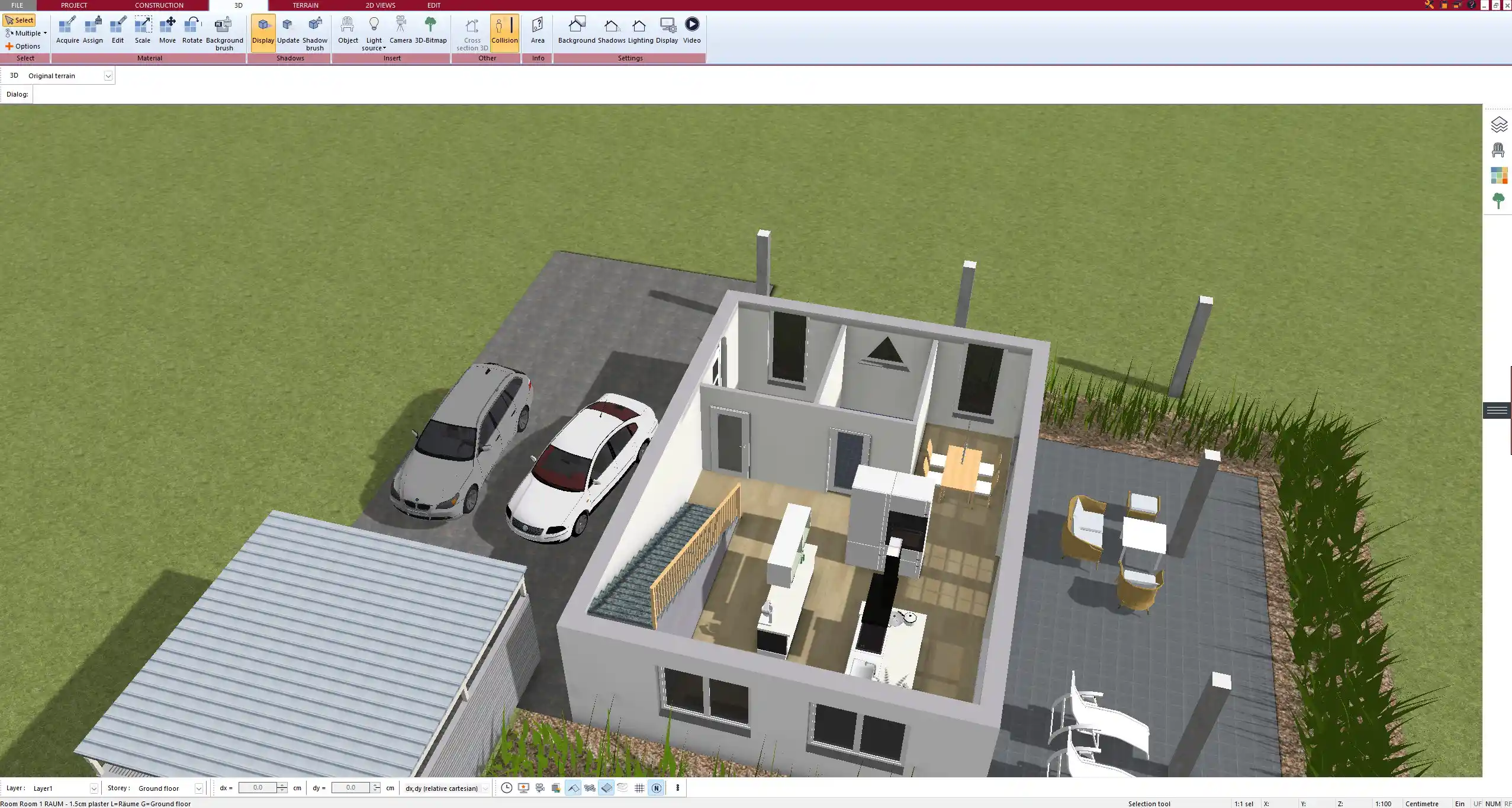This screenshot has width=1512, height=808.
Task: Open the Original terrain dropdown
Action: (108, 75)
